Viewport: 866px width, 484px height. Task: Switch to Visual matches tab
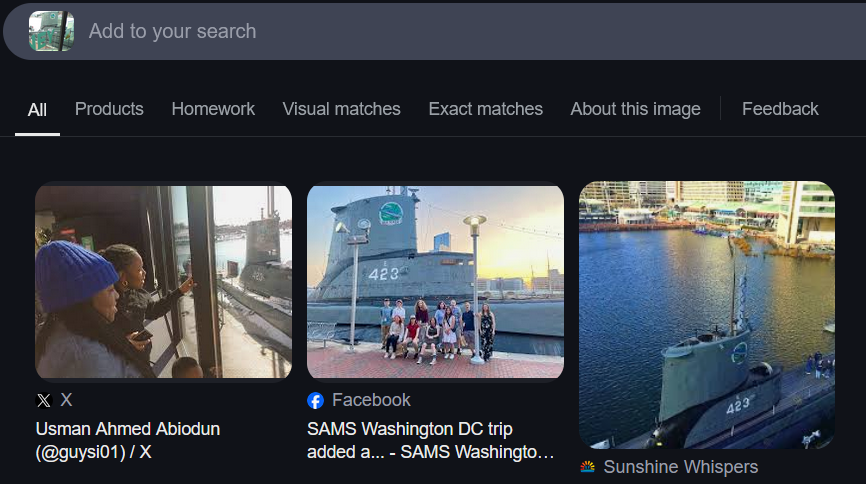point(341,109)
